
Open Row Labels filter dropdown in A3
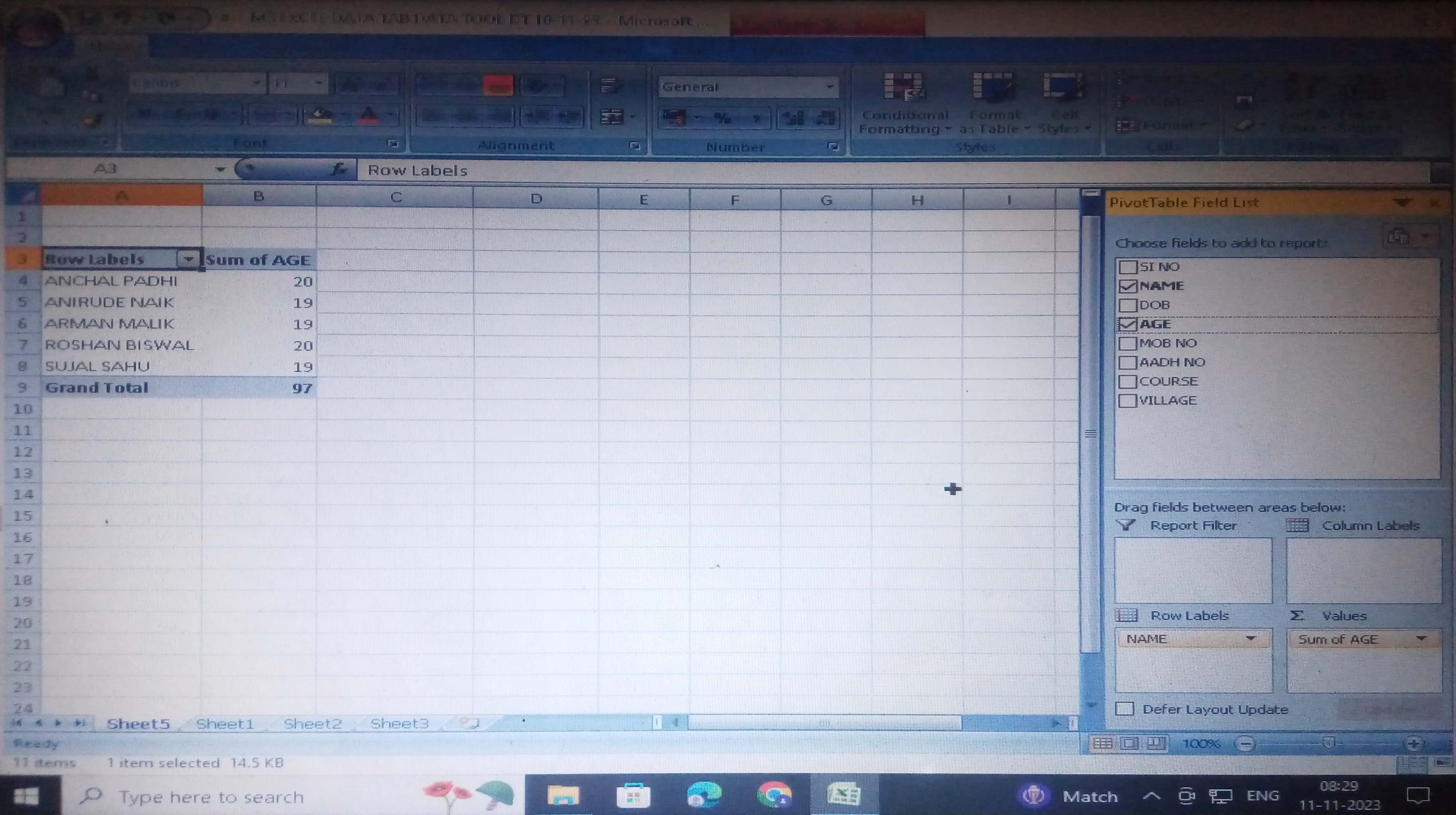(x=188, y=260)
